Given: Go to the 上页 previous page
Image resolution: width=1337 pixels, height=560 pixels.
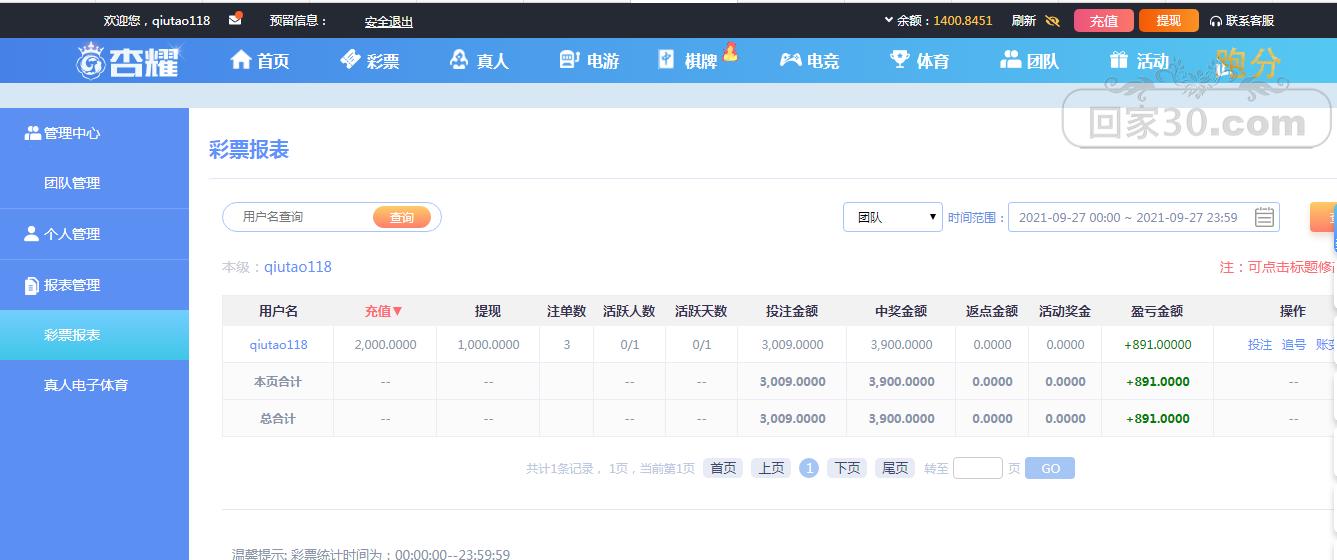Looking at the screenshot, I should [x=771, y=468].
